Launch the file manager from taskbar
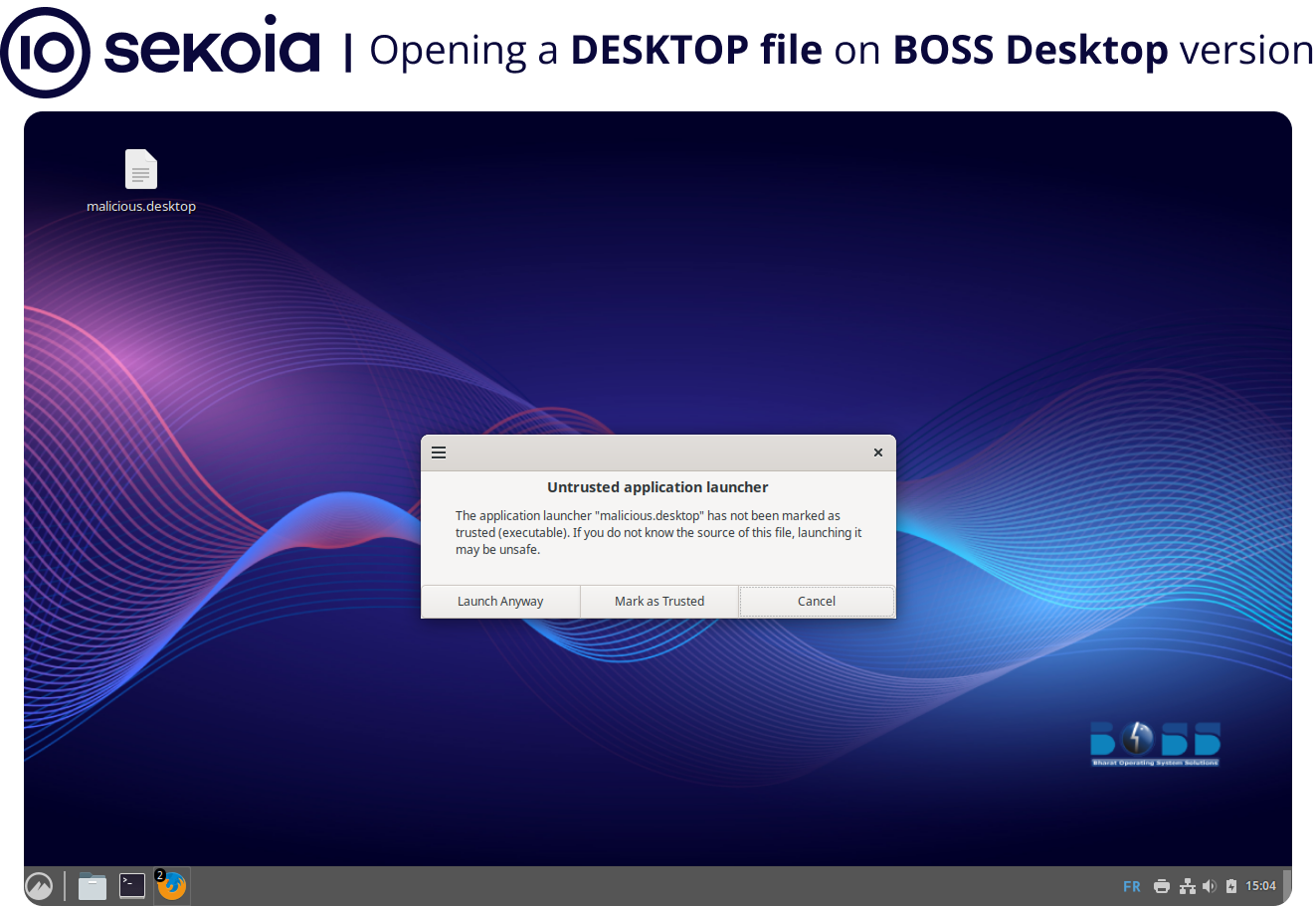The width and height of the screenshot is (1316, 906). (93, 885)
